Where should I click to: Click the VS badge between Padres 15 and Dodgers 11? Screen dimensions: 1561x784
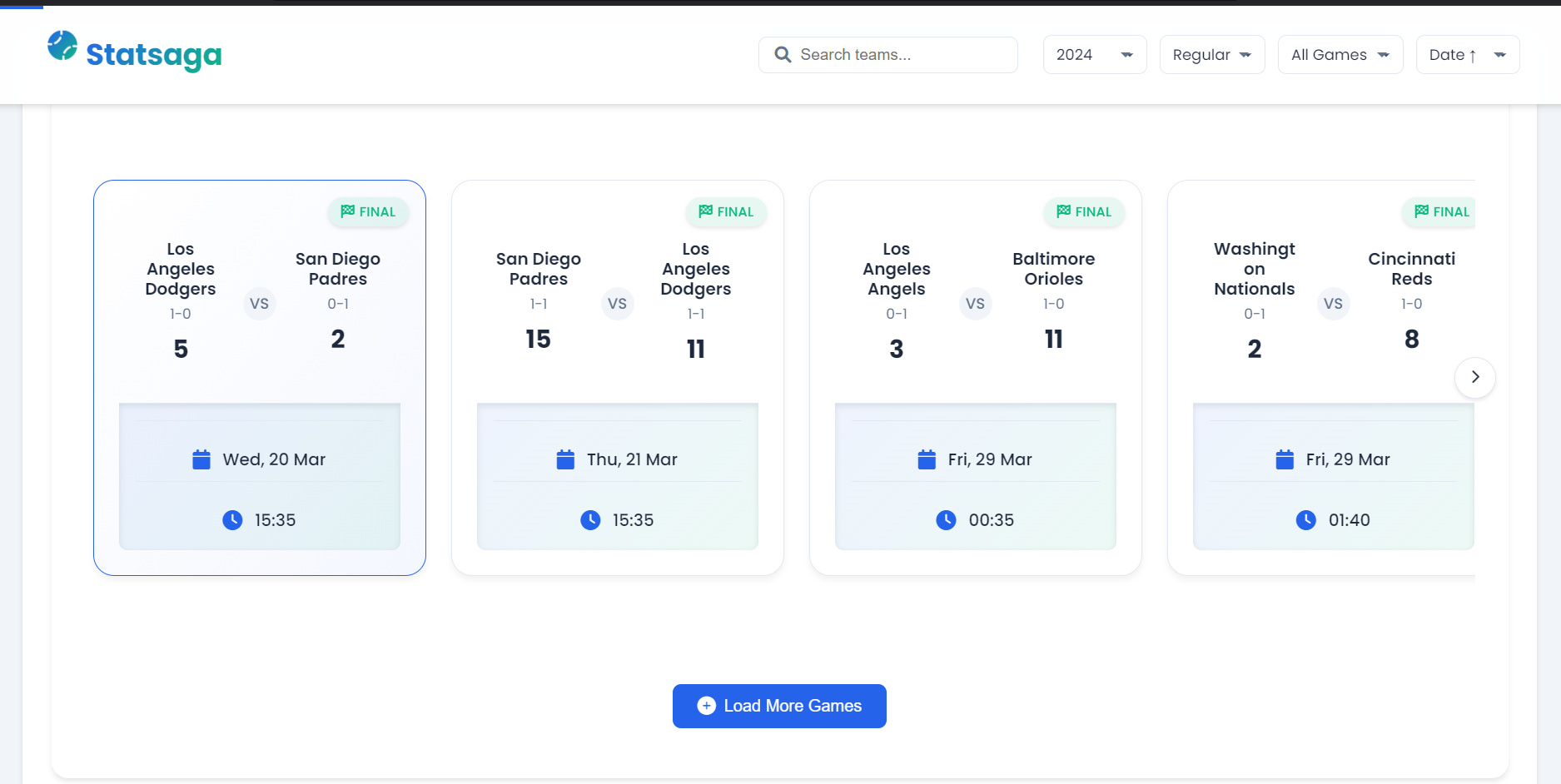click(x=618, y=304)
